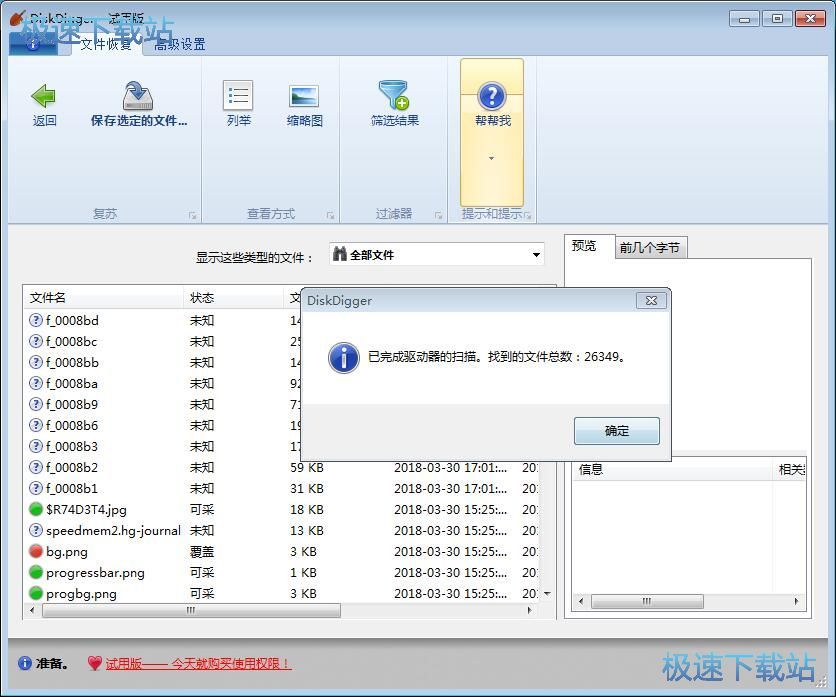
Task: Click the 信息 column header
Action: pyautogui.click(x=673, y=470)
